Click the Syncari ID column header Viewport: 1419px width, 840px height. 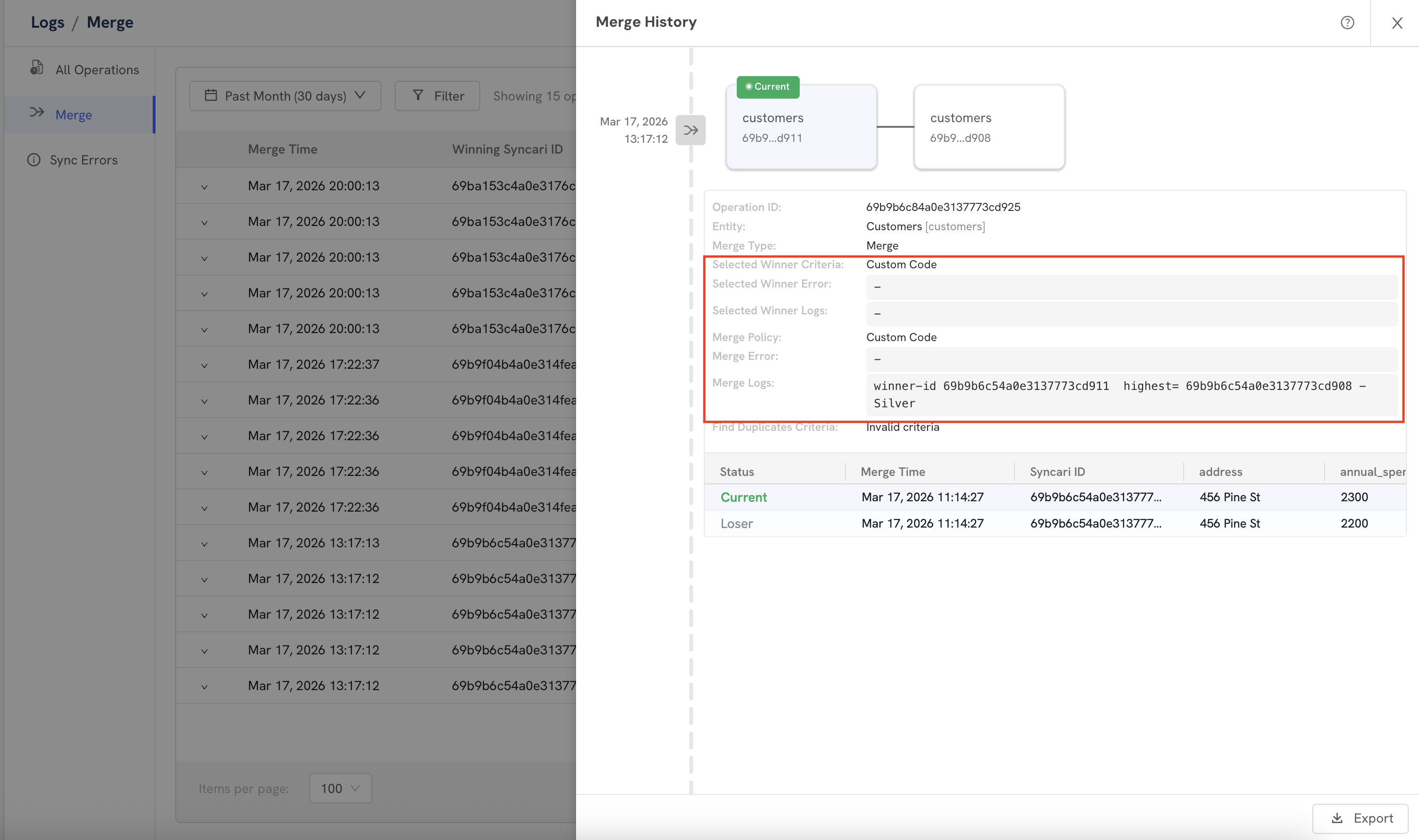click(x=1057, y=472)
